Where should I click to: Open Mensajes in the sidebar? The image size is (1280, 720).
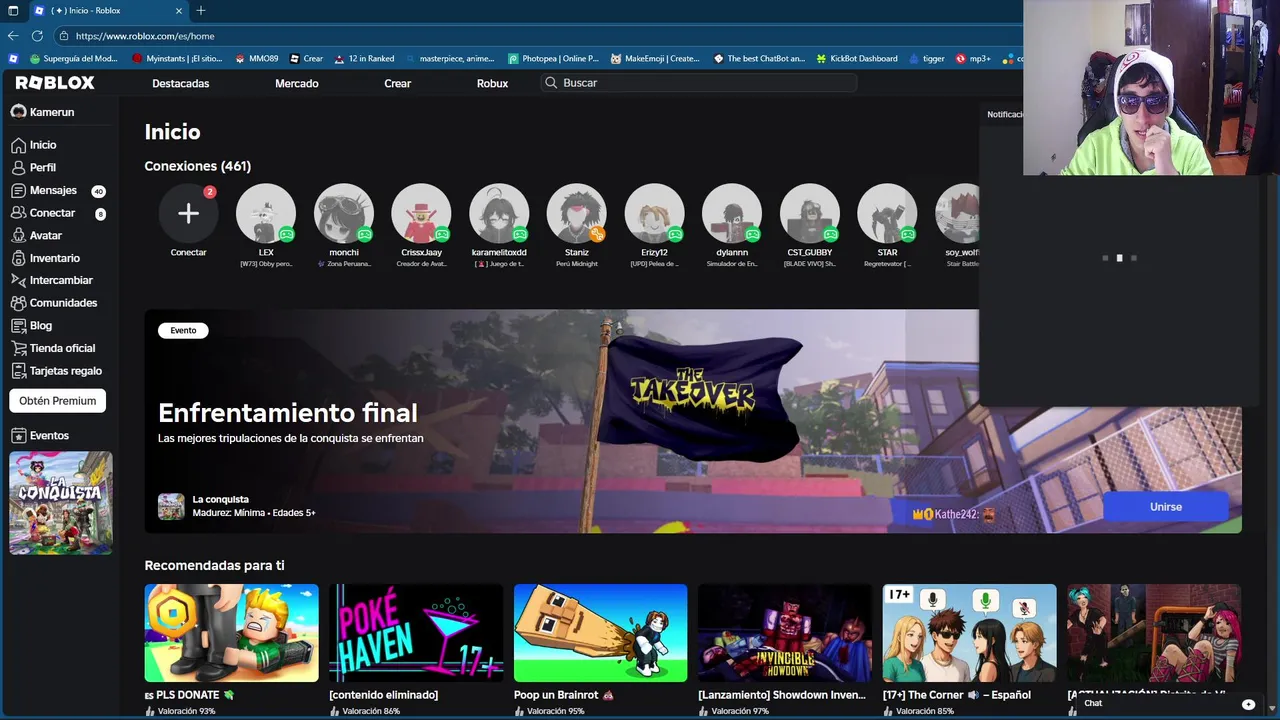point(45,190)
